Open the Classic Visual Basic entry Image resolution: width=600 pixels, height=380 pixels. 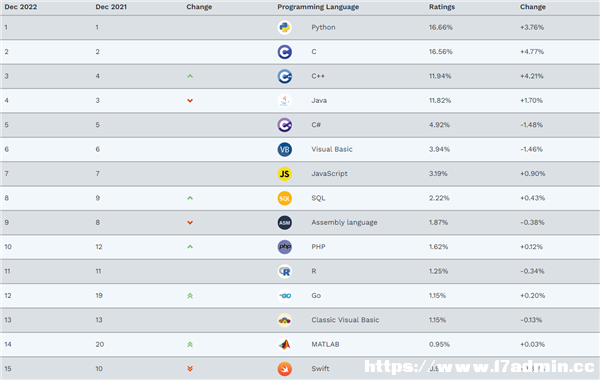point(345,320)
